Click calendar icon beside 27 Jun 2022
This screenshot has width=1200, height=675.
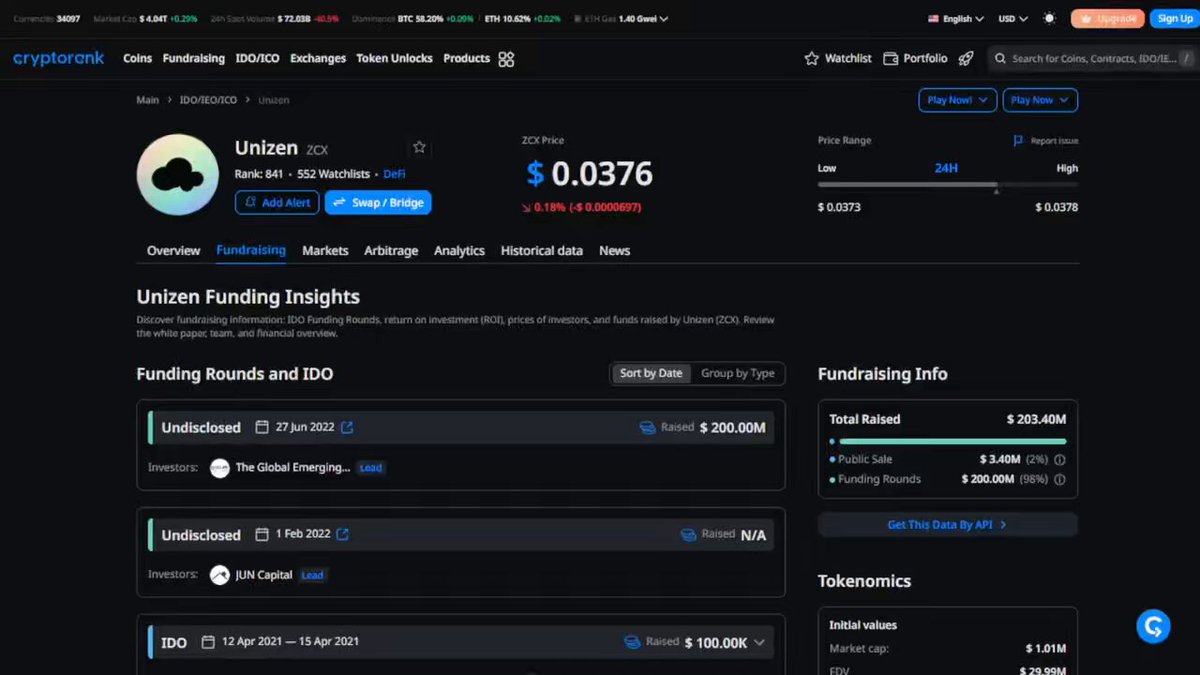262,427
